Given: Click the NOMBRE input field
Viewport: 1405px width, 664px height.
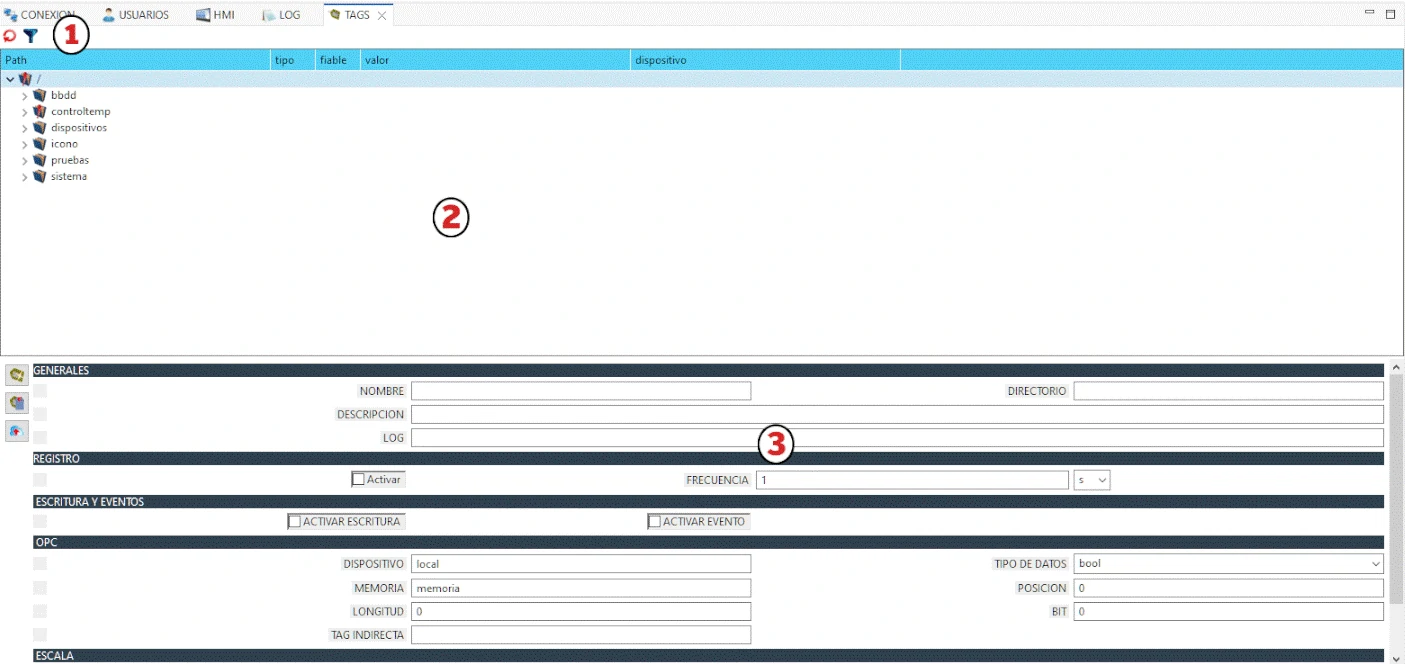Looking at the screenshot, I should (580, 391).
